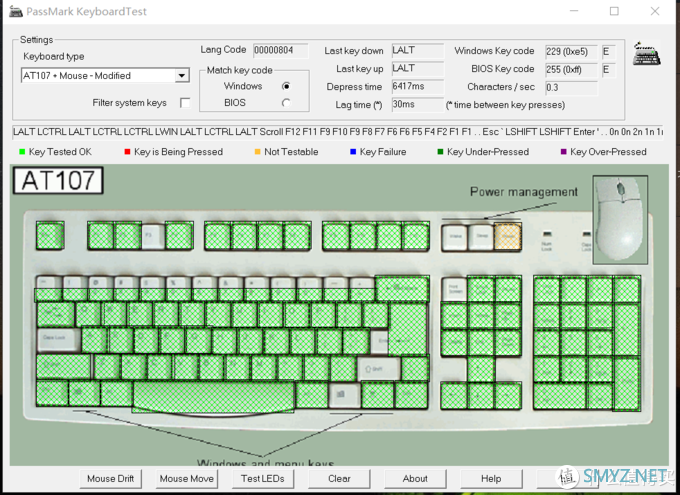This screenshot has width=680, height=495.
Task: Open the About dialog
Action: [x=415, y=479]
